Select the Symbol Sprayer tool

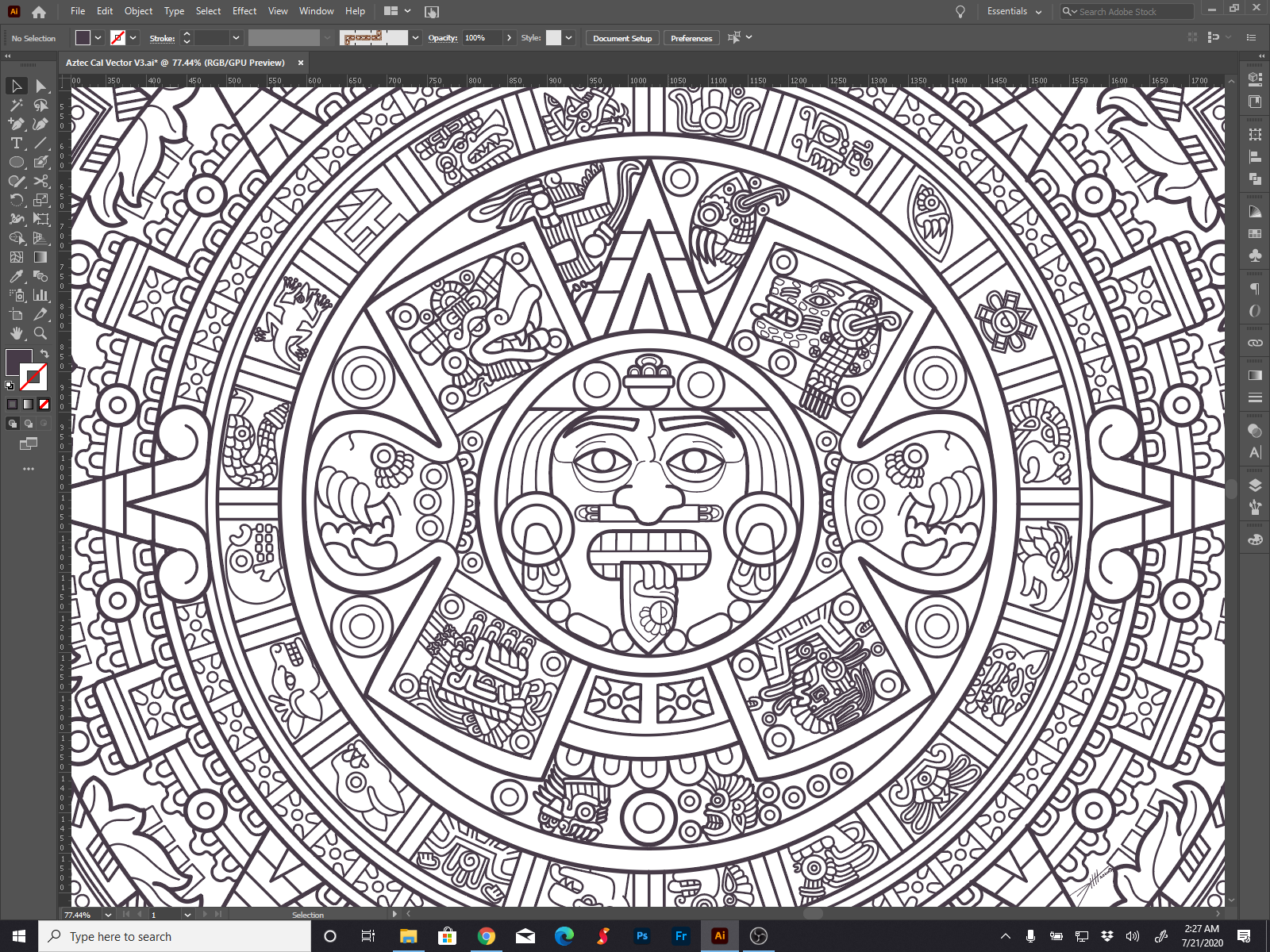(17, 295)
